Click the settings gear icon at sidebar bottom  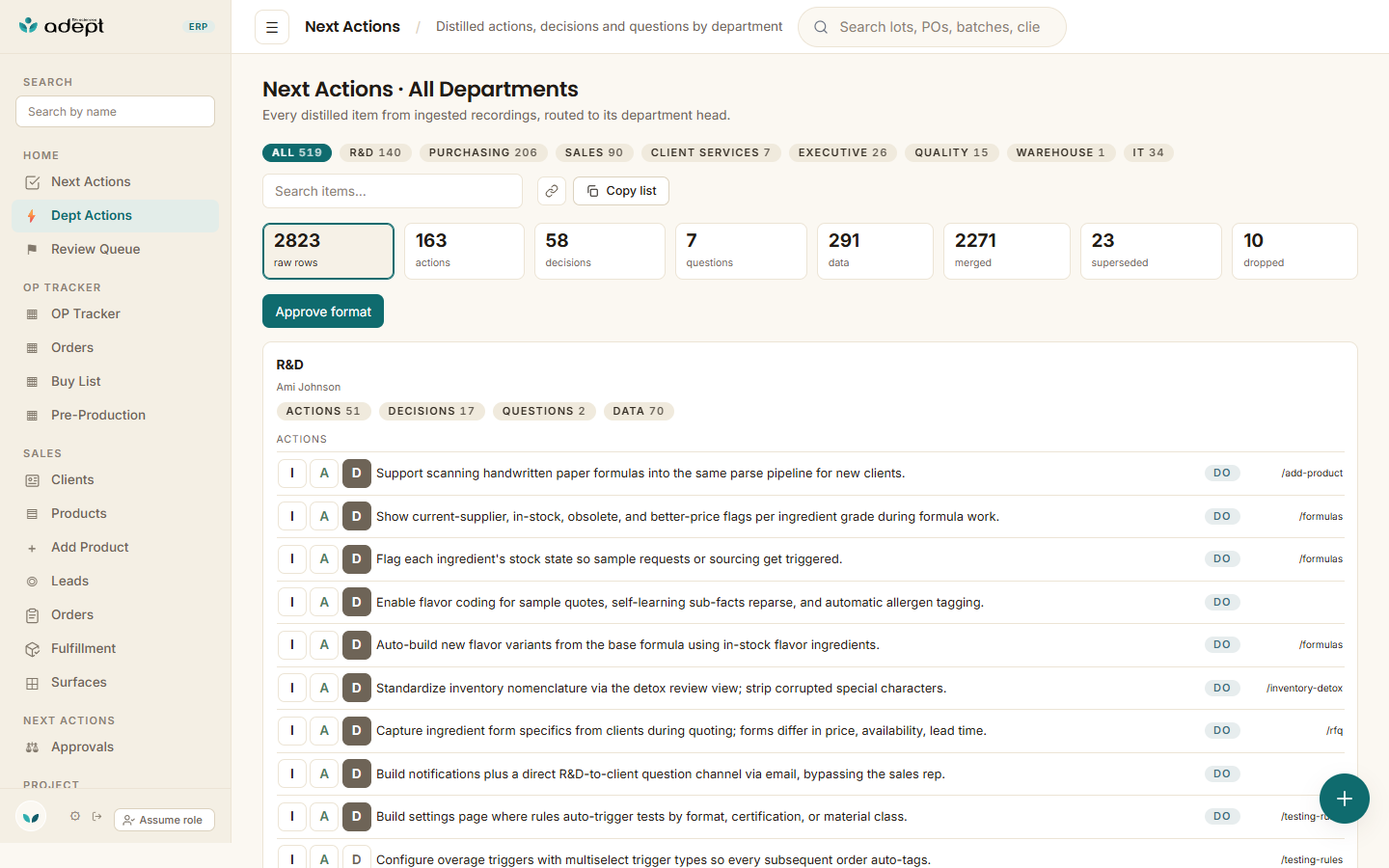click(75, 816)
